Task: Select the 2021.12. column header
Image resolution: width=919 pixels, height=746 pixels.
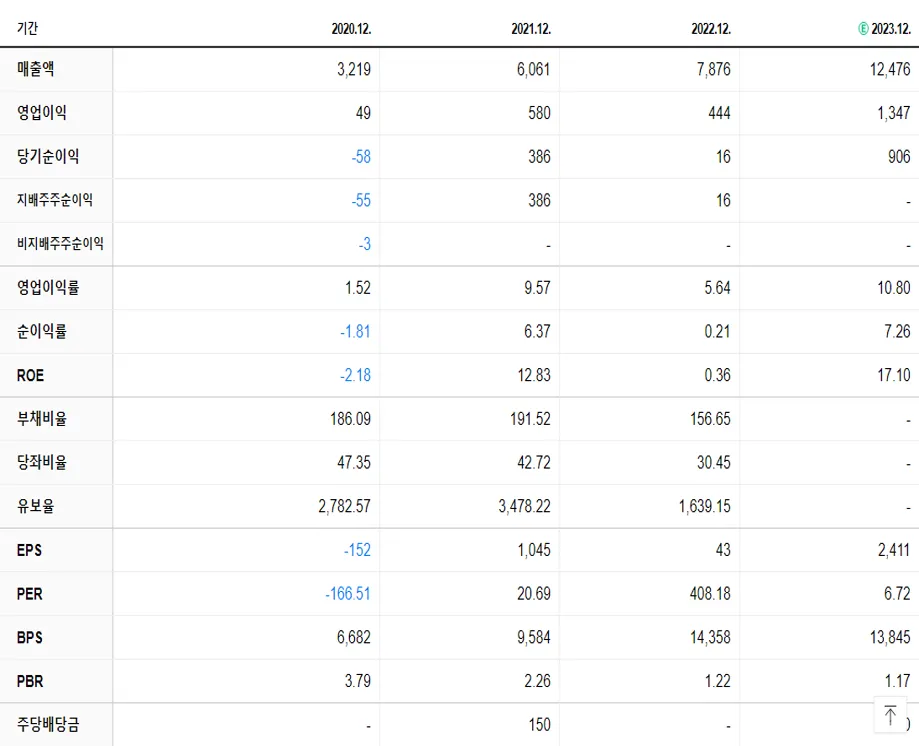Action: click(x=532, y=29)
